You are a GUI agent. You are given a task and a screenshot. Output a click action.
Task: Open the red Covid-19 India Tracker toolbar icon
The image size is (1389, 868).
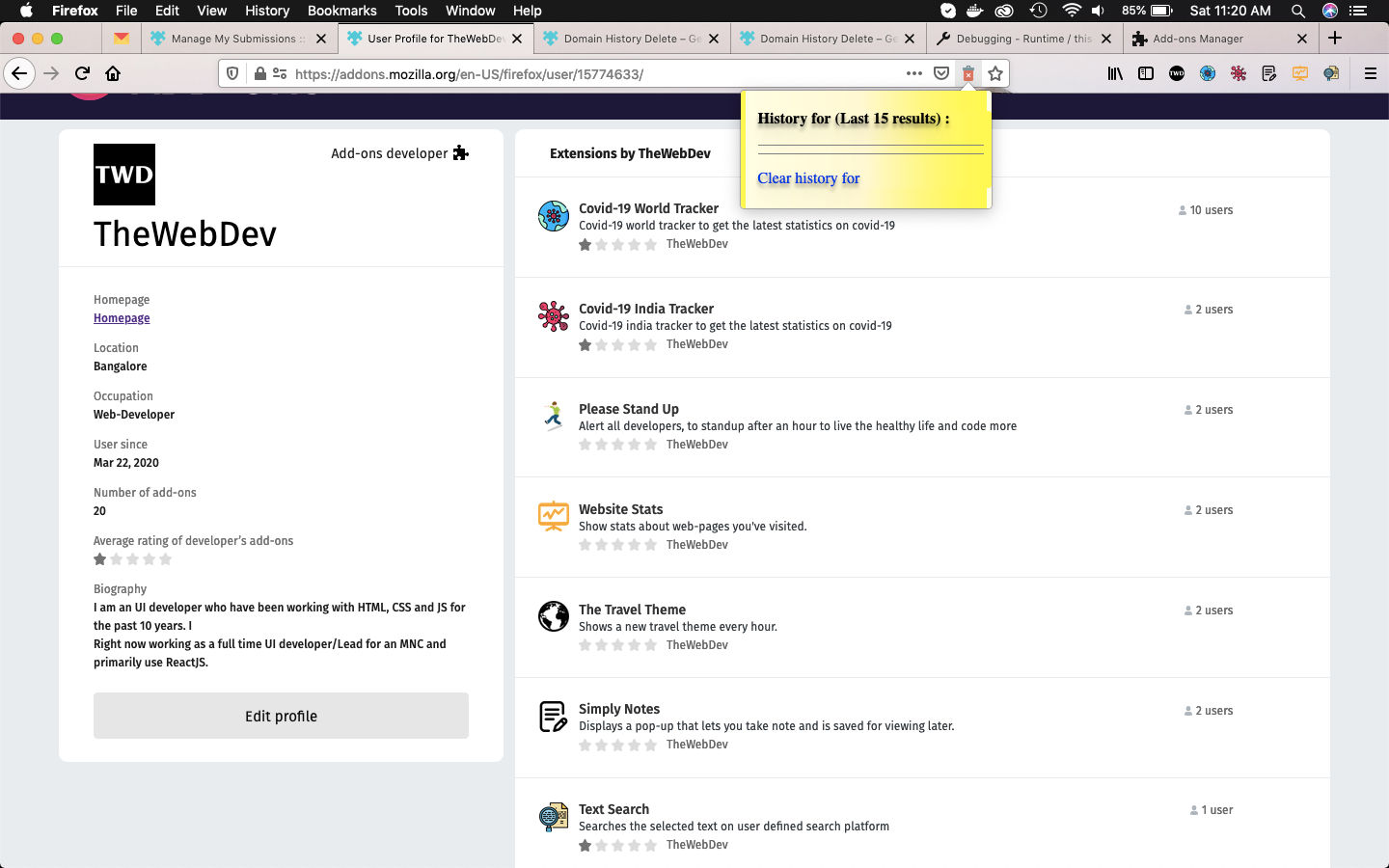pos(1239,73)
